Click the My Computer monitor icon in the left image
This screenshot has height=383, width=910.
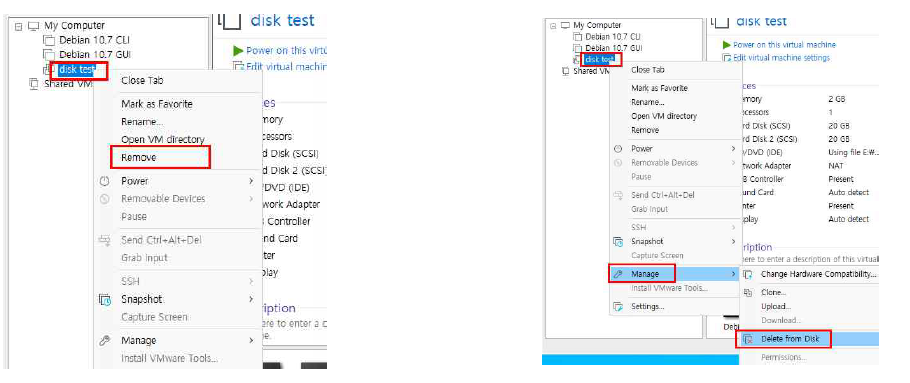point(34,26)
